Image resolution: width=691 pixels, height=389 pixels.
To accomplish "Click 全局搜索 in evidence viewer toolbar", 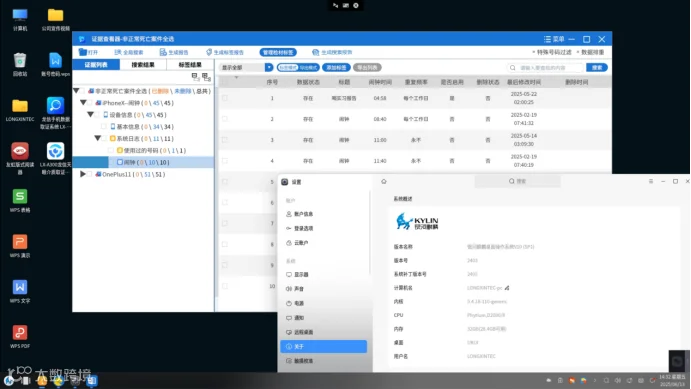I will coord(129,52).
